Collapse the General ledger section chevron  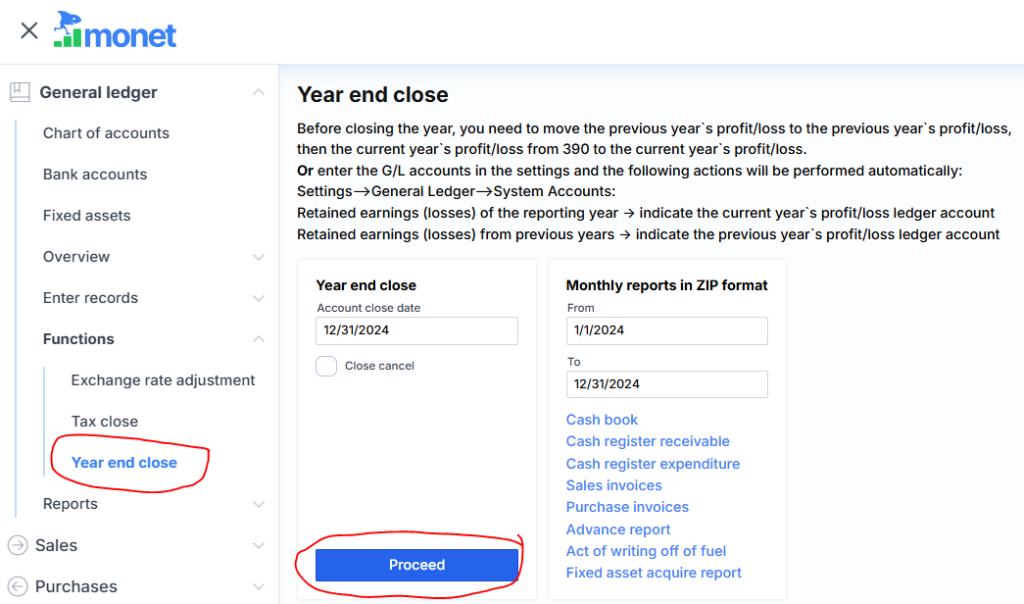(x=259, y=92)
